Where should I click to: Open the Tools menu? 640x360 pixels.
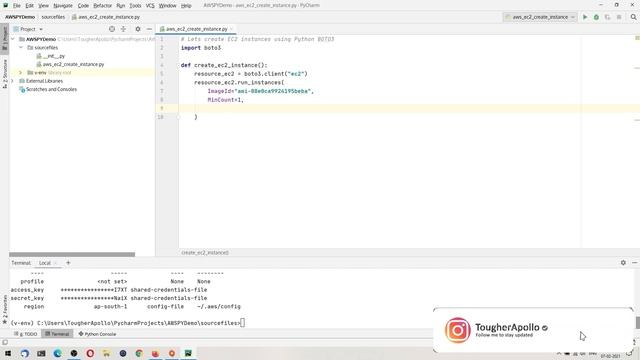click(x=135, y=6)
